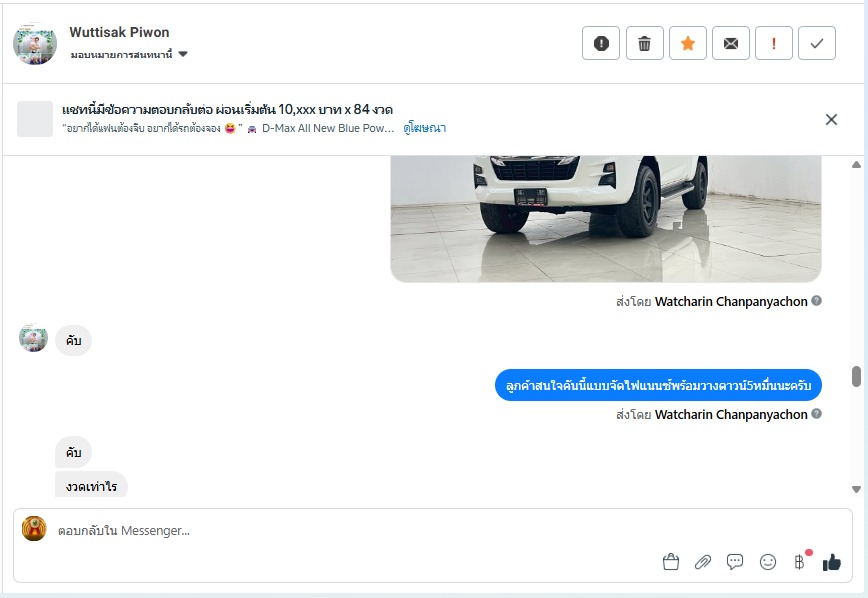Mark conversation as spam icon

(x=601, y=43)
